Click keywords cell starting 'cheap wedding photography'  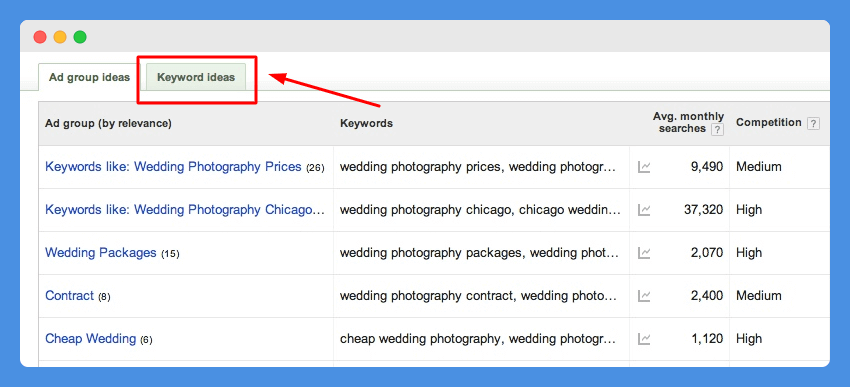[478, 339]
